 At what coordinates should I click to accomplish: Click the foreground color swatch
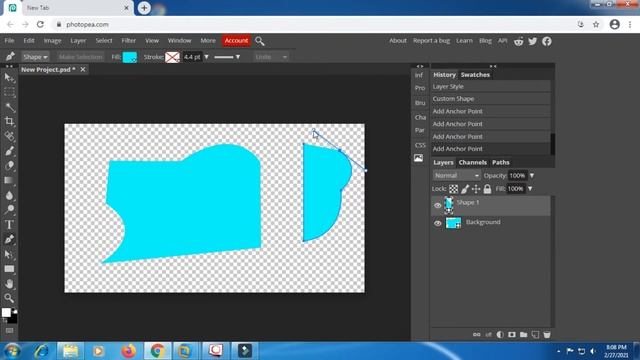pyautogui.click(x=6, y=313)
